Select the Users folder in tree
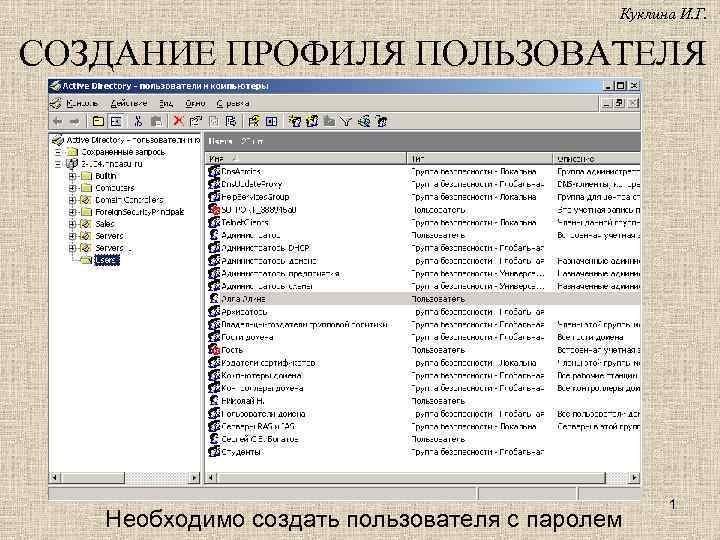This screenshot has height=540, width=720. point(107,260)
